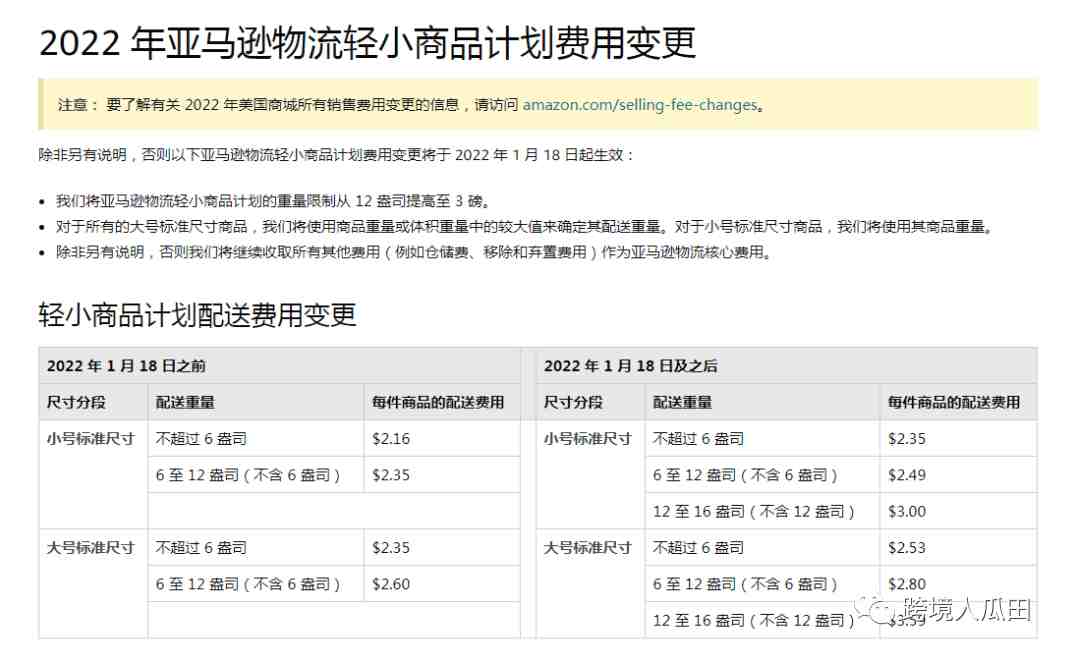This screenshot has width=1066, height=656.
Task: Click the notice text starting with "注意："
Action: (x=411, y=105)
